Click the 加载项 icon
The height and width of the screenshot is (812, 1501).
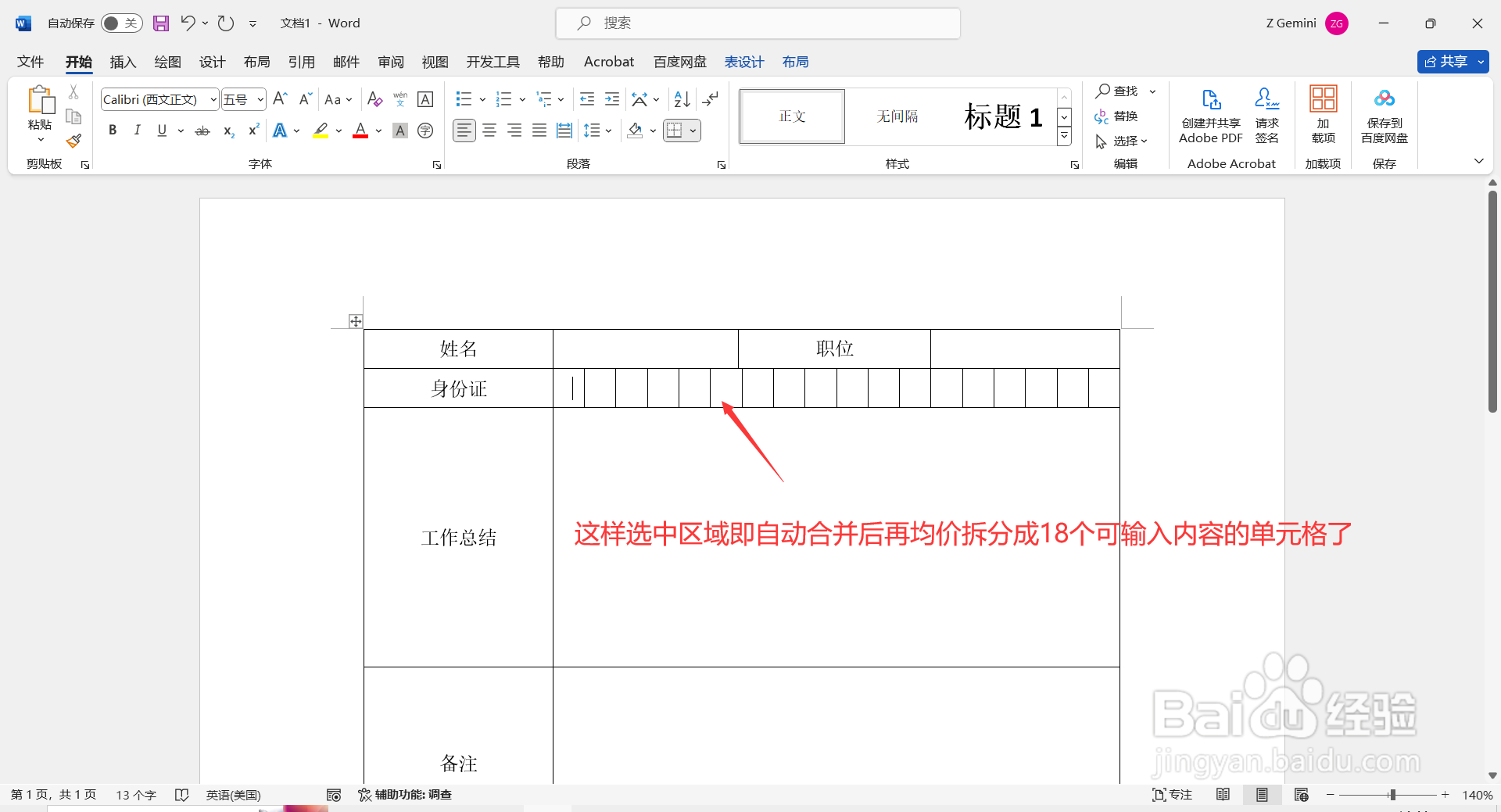click(1322, 116)
